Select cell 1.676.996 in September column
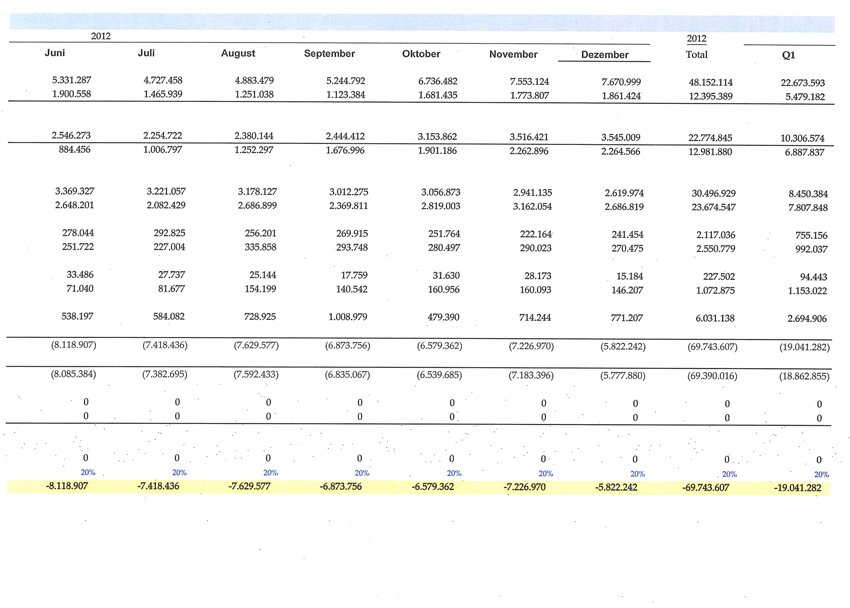The image size is (850, 608). click(x=345, y=150)
